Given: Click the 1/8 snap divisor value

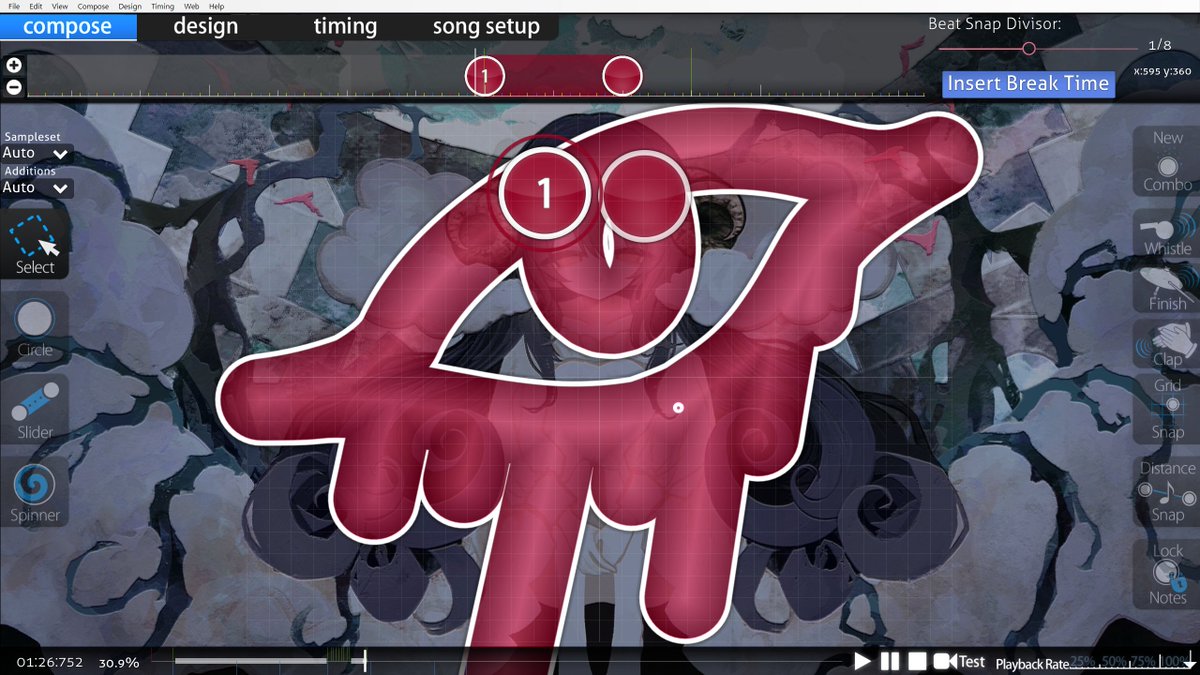Looking at the screenshot, I should [x=1160, y=45].
